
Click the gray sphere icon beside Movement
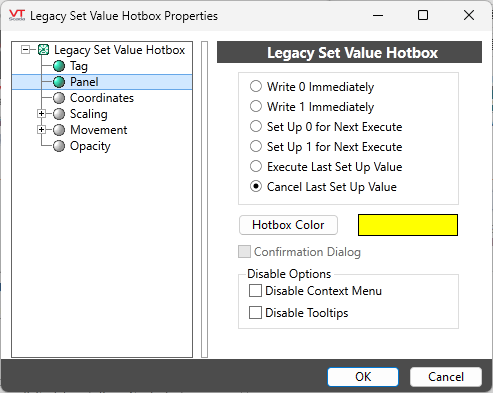tap(59, 130)
